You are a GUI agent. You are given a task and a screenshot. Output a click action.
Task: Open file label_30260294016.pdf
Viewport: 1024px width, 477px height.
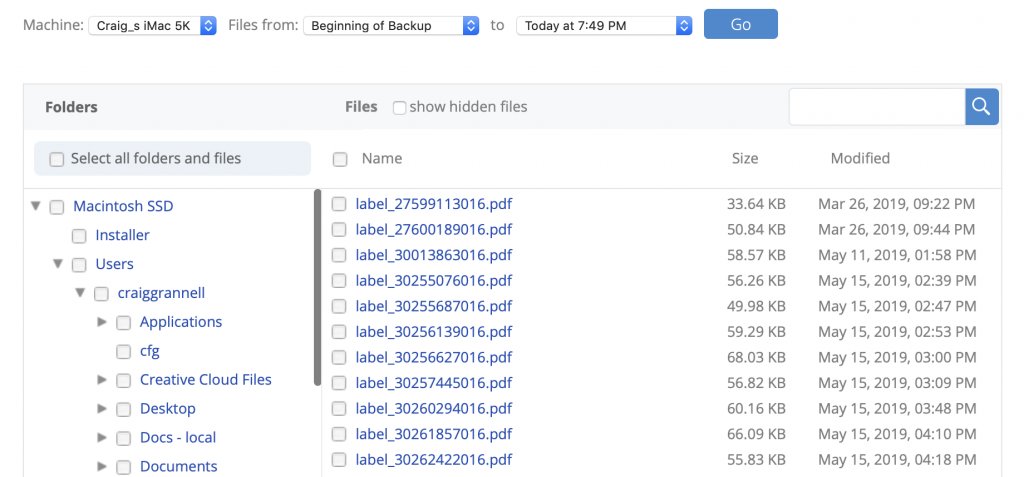pos(434,408)
